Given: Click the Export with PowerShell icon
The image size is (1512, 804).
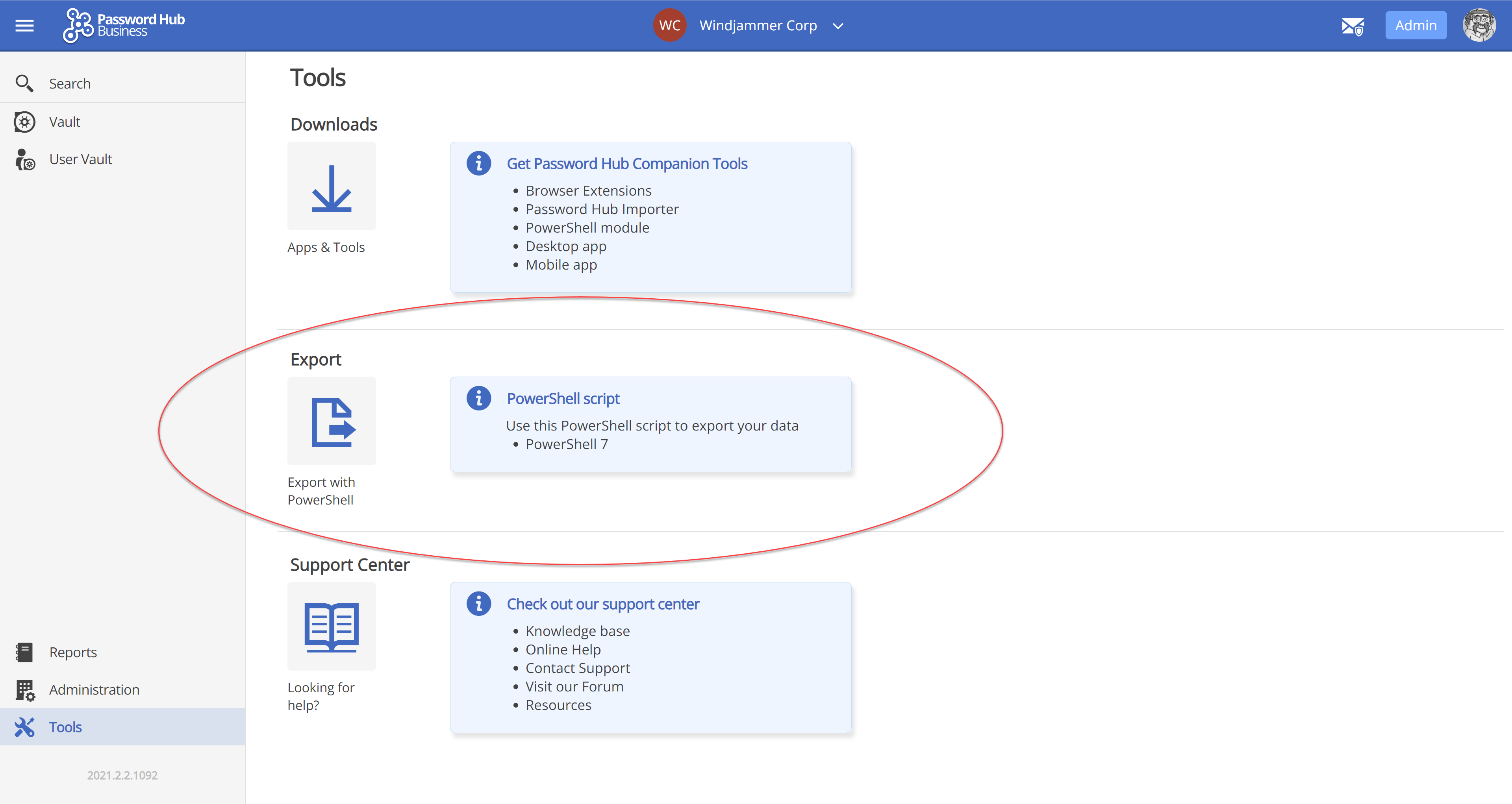Looking at the screenshot, I should click(332, 421).
